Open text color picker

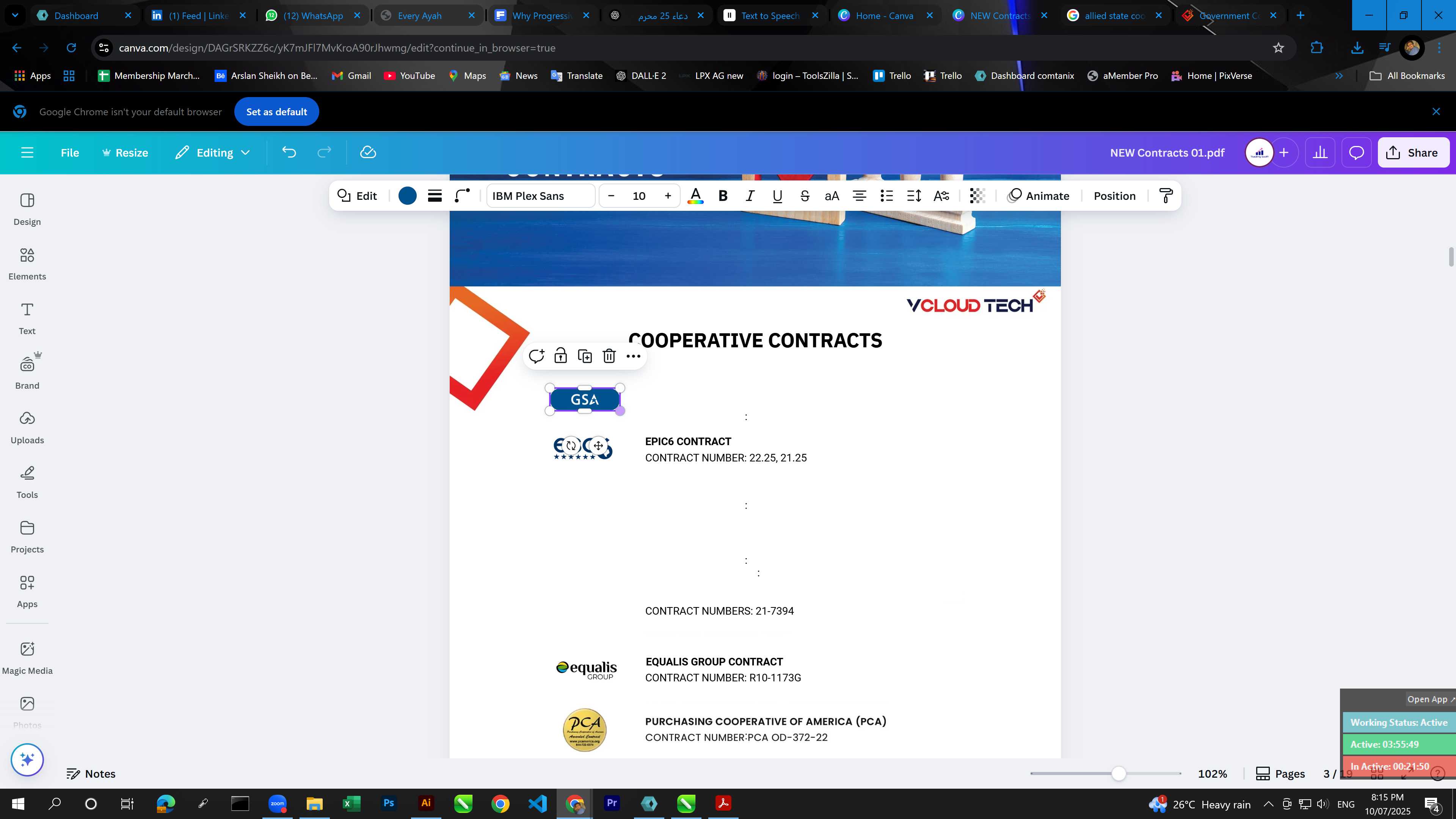click(695, 196)
